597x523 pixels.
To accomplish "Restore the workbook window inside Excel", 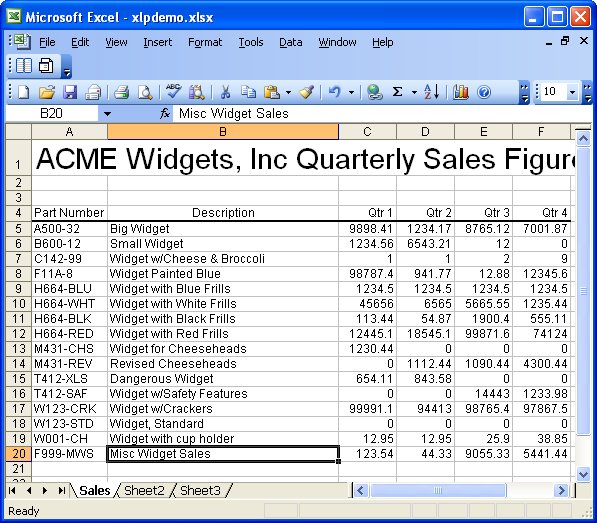I will pos(565,41).
